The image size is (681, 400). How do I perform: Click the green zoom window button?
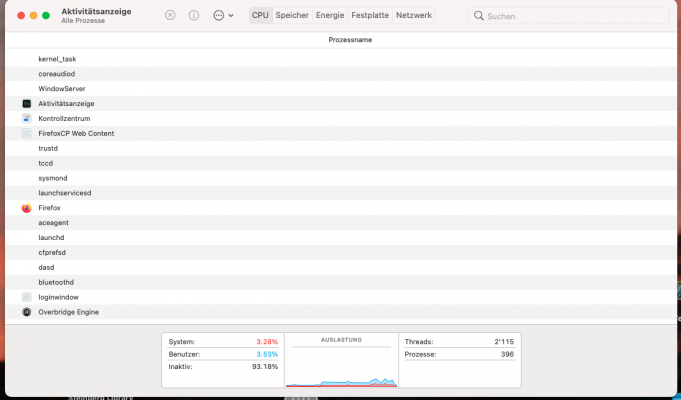[x=46, y=16]
